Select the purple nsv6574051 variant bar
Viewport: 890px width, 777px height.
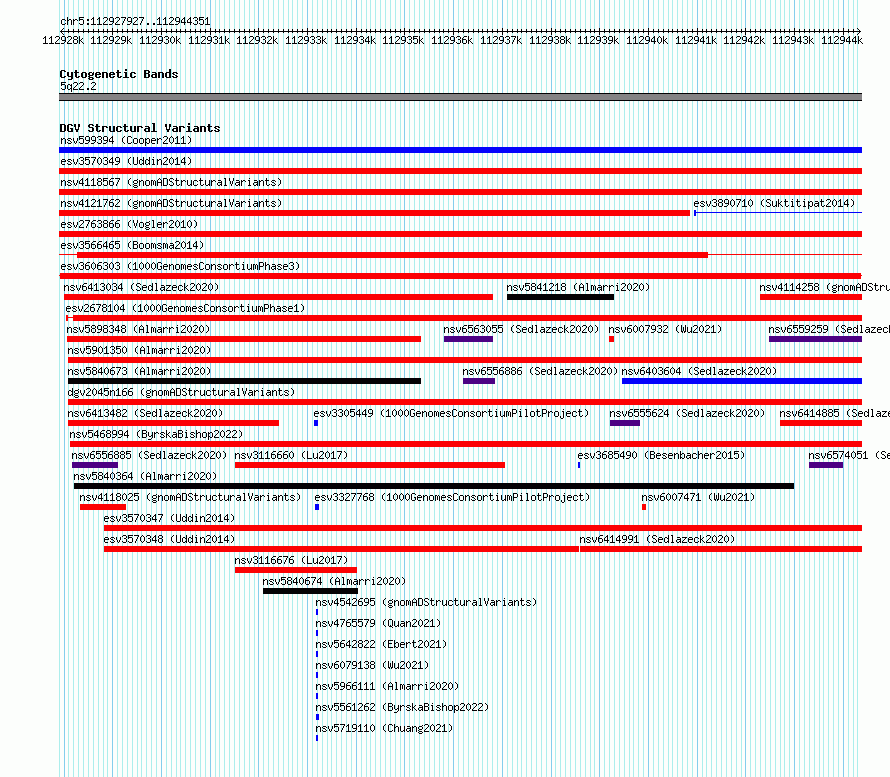click(x=826, y=465)
